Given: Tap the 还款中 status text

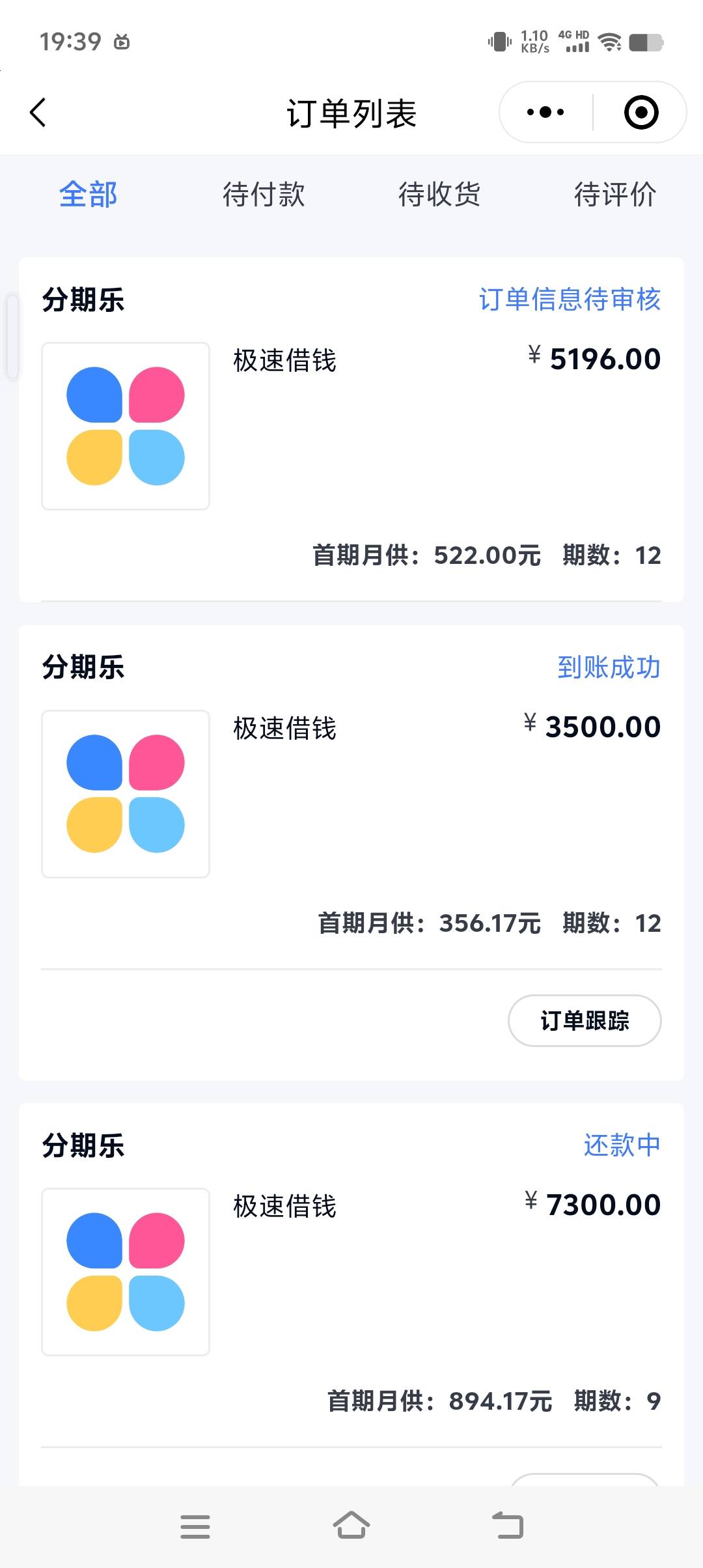Looking at the screenshot, I should coord(622,1145).
